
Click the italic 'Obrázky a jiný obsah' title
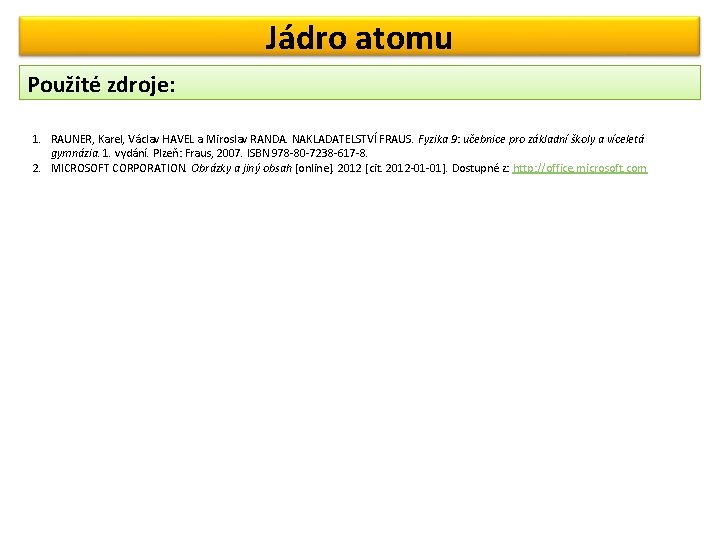pos(242,168)
